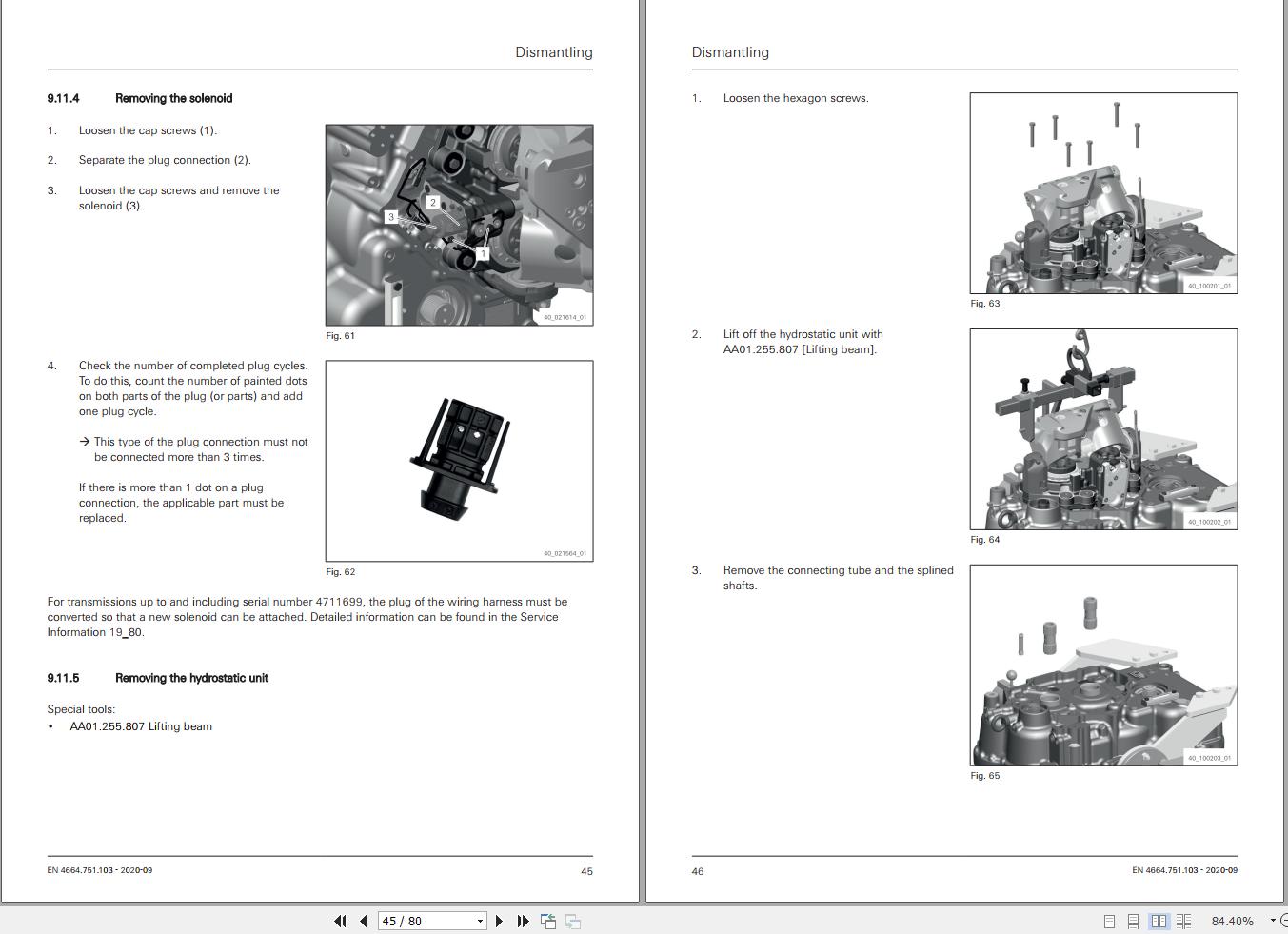Viewport: 1288px width, 934px height.
Task: Advance to the next page
Action: click(499, 921)
